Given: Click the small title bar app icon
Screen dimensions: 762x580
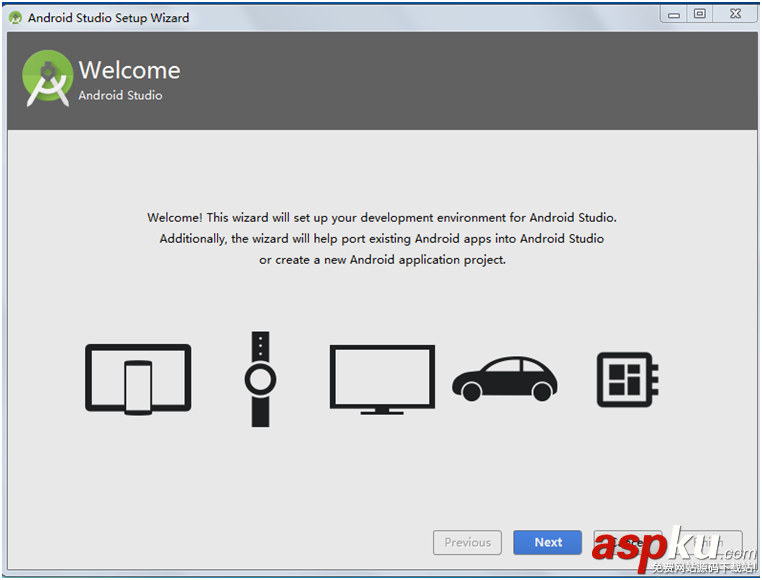Looking at the screenshot, I should click(x=16, y=18).
